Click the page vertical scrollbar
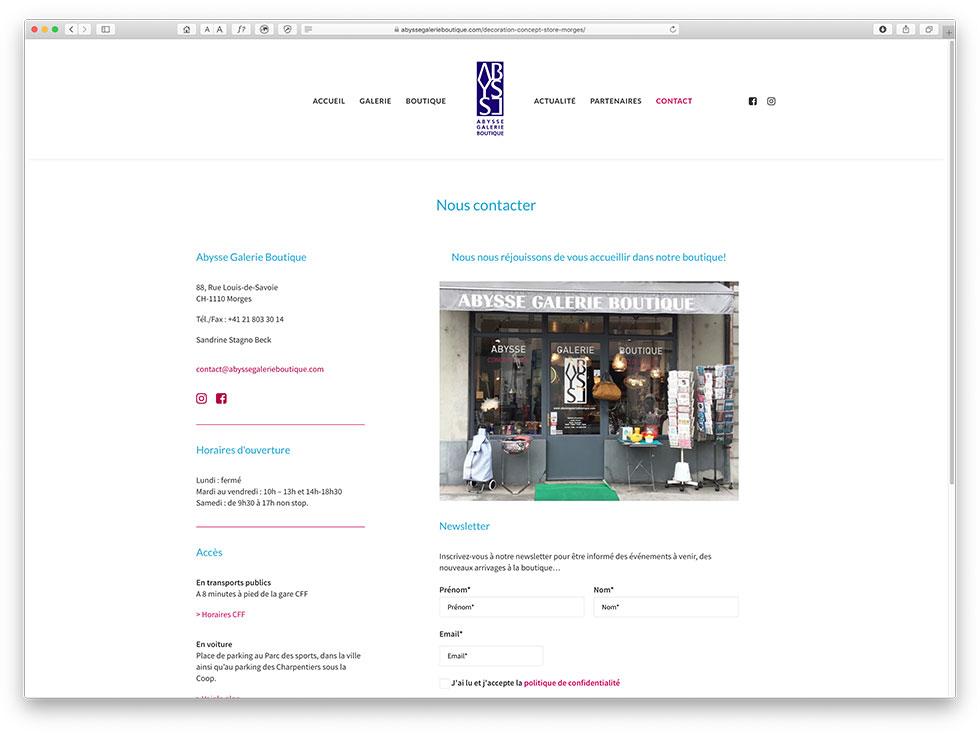 [951, 262]
